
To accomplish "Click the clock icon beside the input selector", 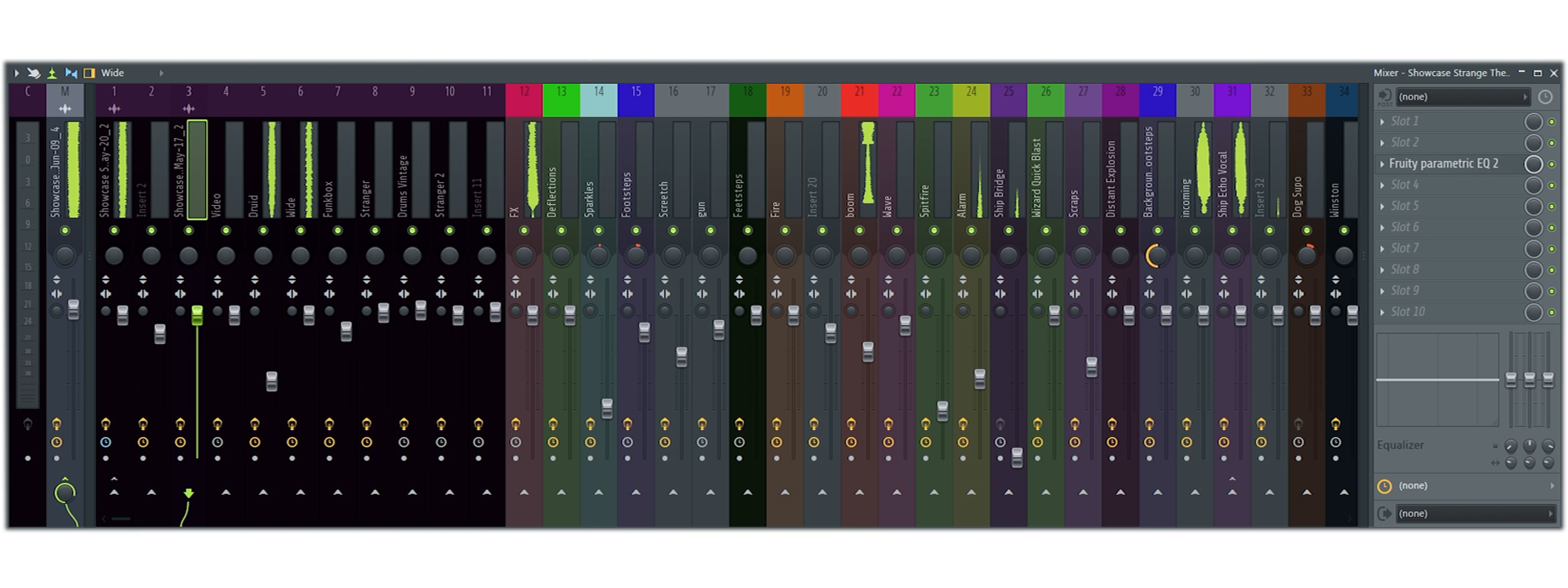I will point(1545,97).
